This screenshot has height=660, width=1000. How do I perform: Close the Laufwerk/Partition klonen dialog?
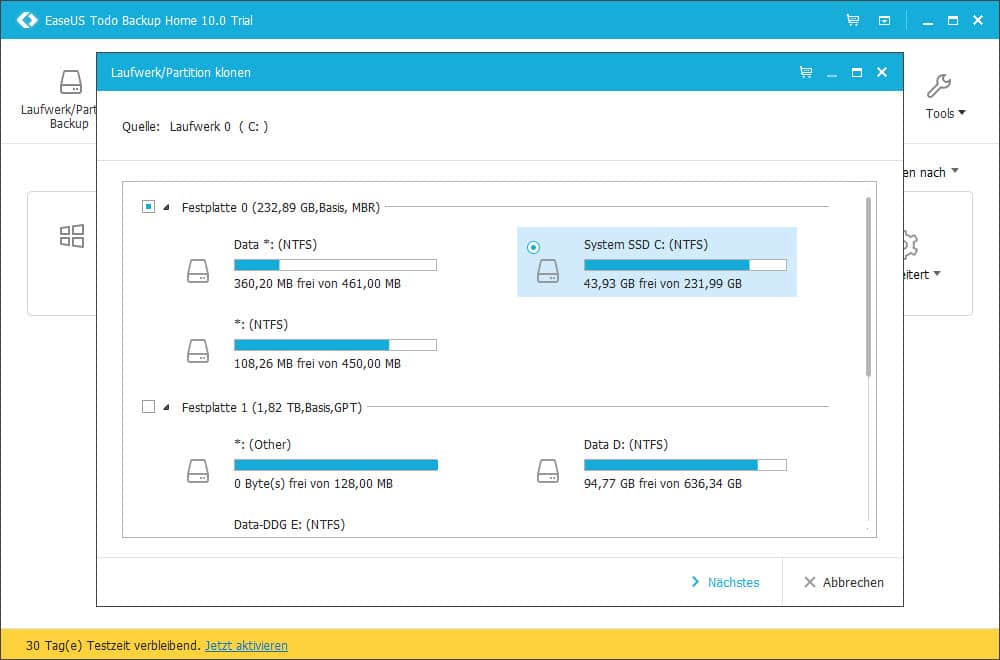tap(882, 72)
